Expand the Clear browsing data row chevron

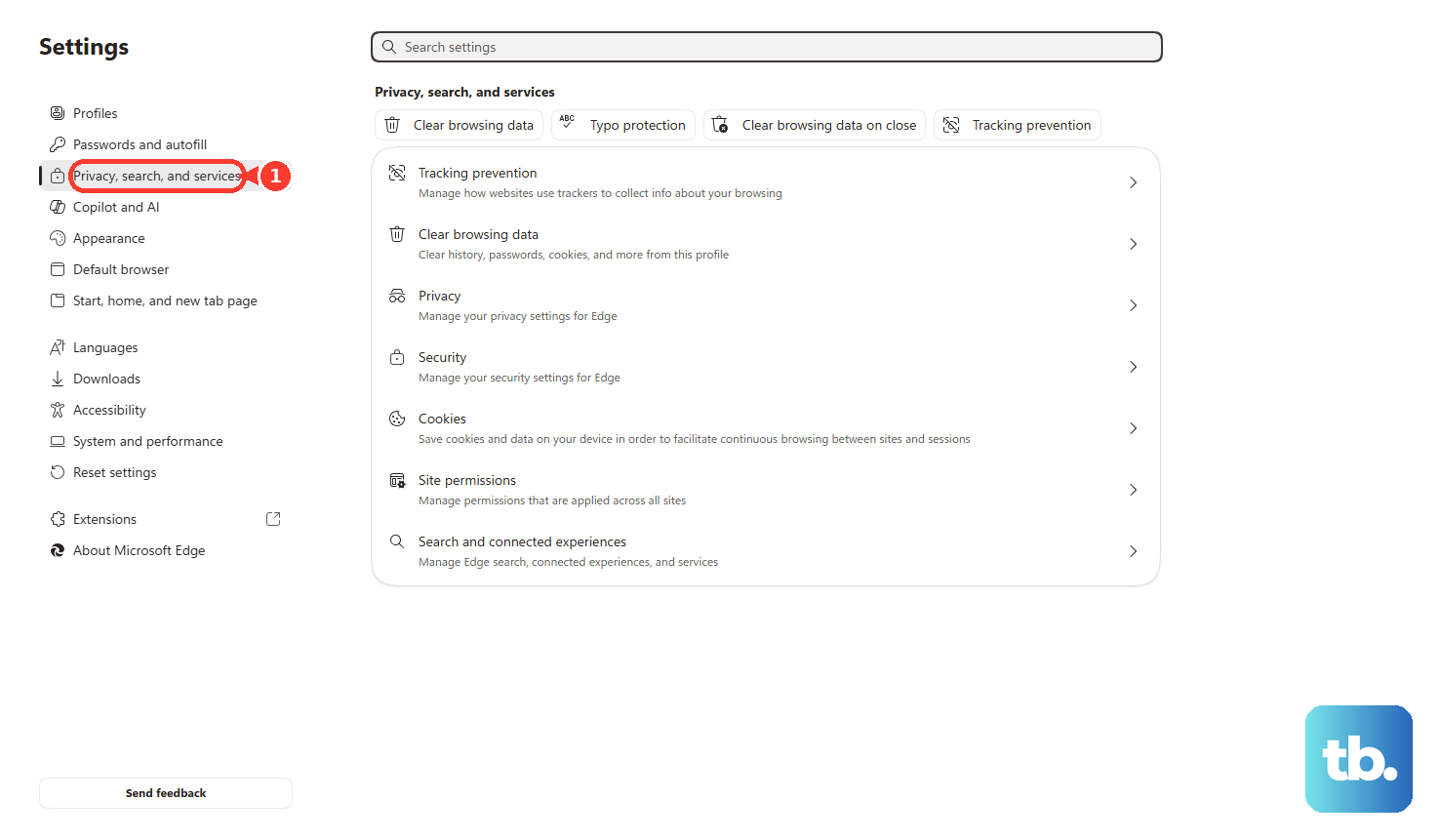click(1133, 244)
